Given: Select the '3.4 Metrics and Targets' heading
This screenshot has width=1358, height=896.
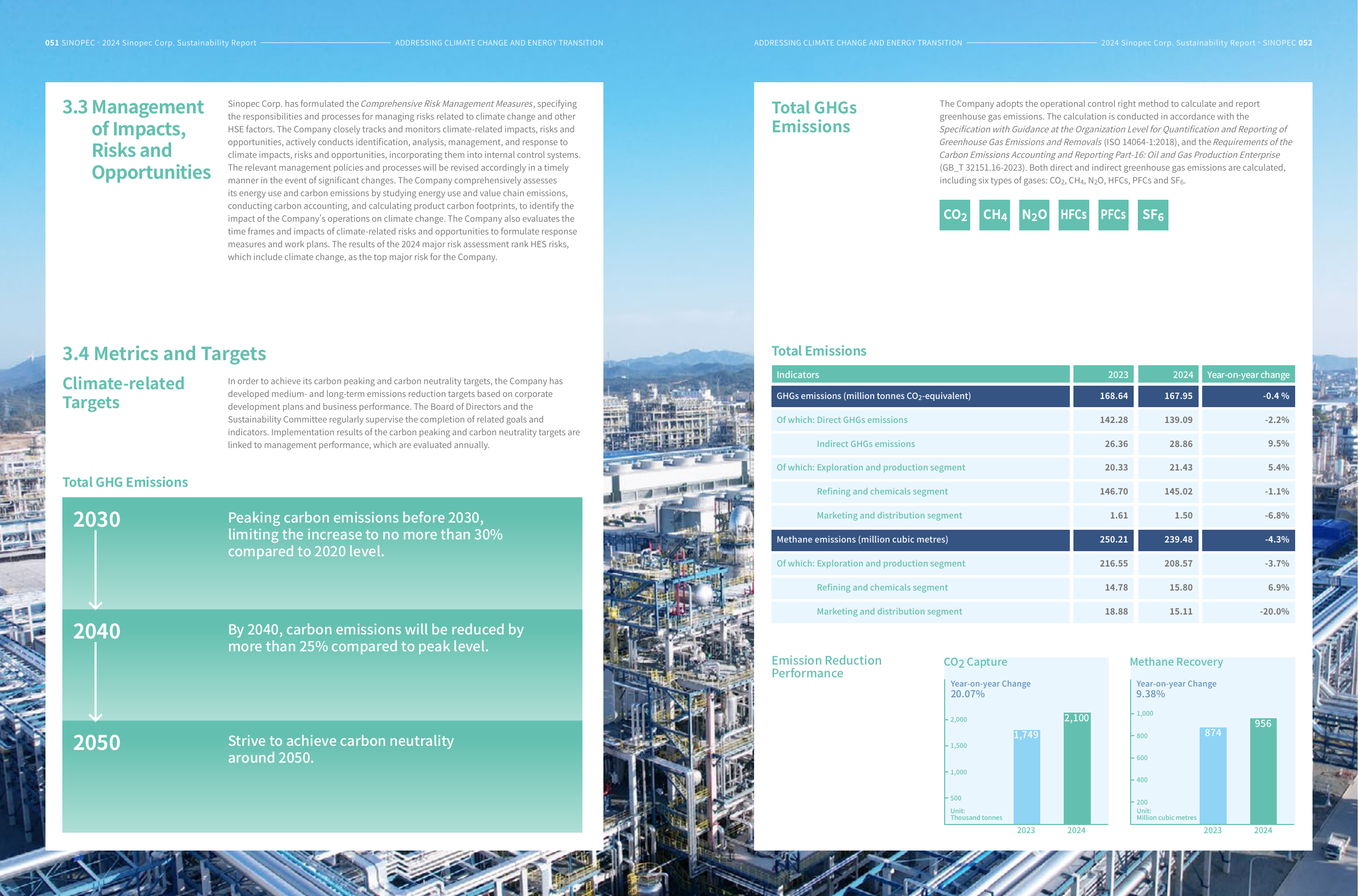Looking at the screenshot, I should (x=164, y=353).
